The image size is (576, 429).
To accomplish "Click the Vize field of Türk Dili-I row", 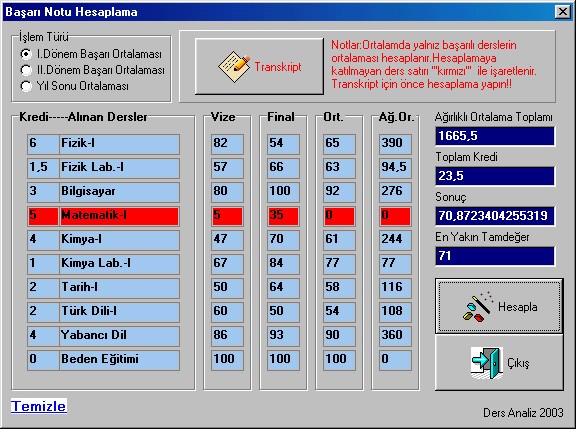I will (227, 312).
